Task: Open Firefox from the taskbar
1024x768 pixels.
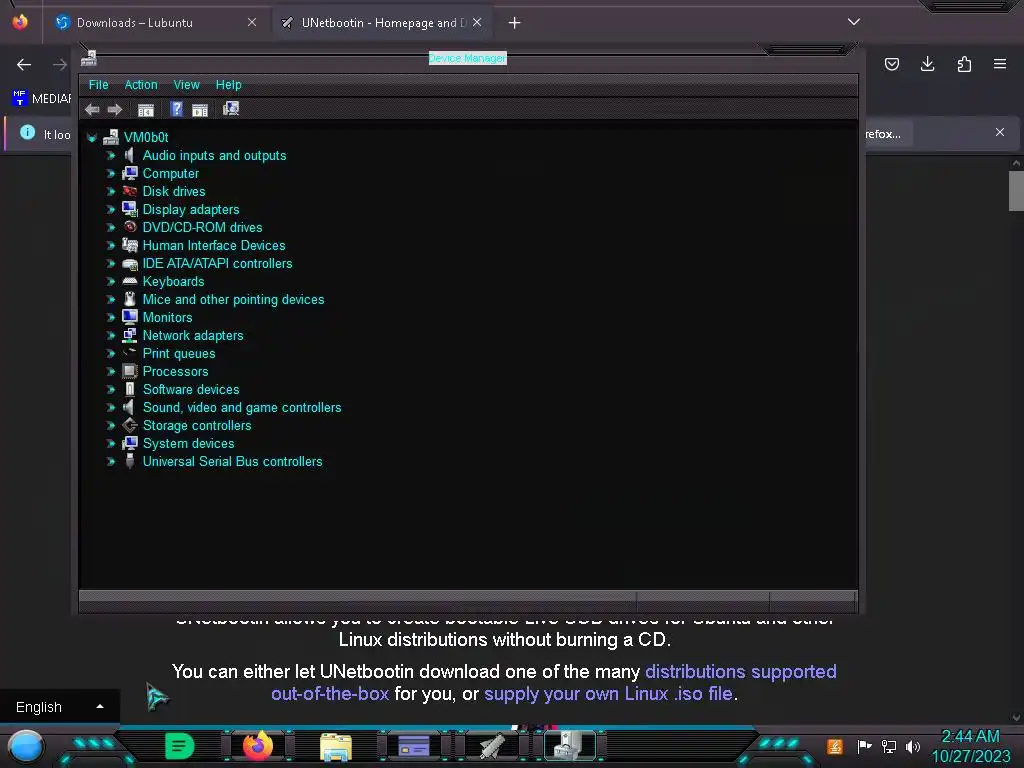Action: [258, 746]
